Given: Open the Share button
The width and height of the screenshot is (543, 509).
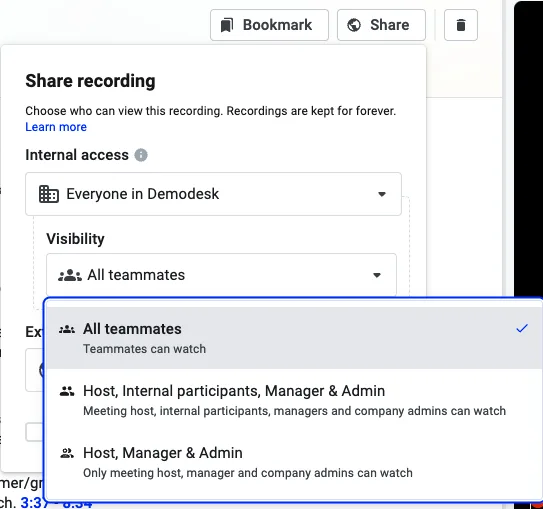Looking at the screenshot, I should 381,25.
